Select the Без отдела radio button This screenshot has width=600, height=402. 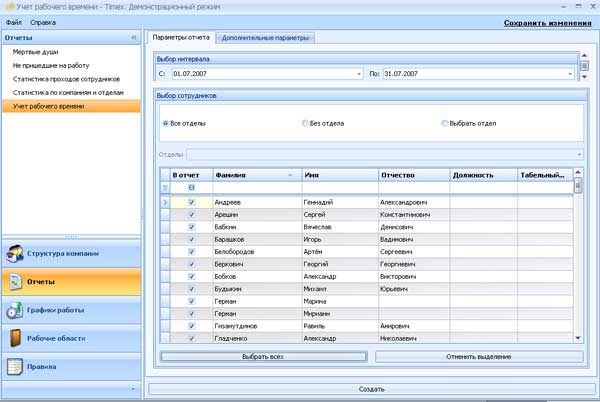click(x=305, y=123)
